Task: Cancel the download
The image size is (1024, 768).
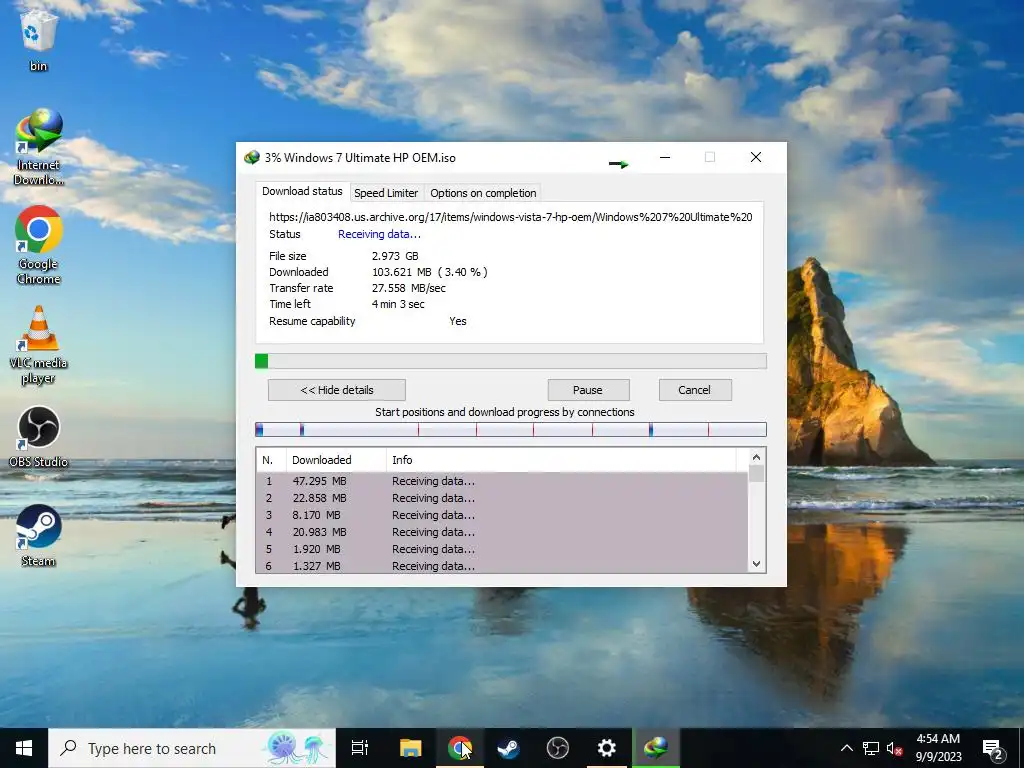Action: (695, 390)
